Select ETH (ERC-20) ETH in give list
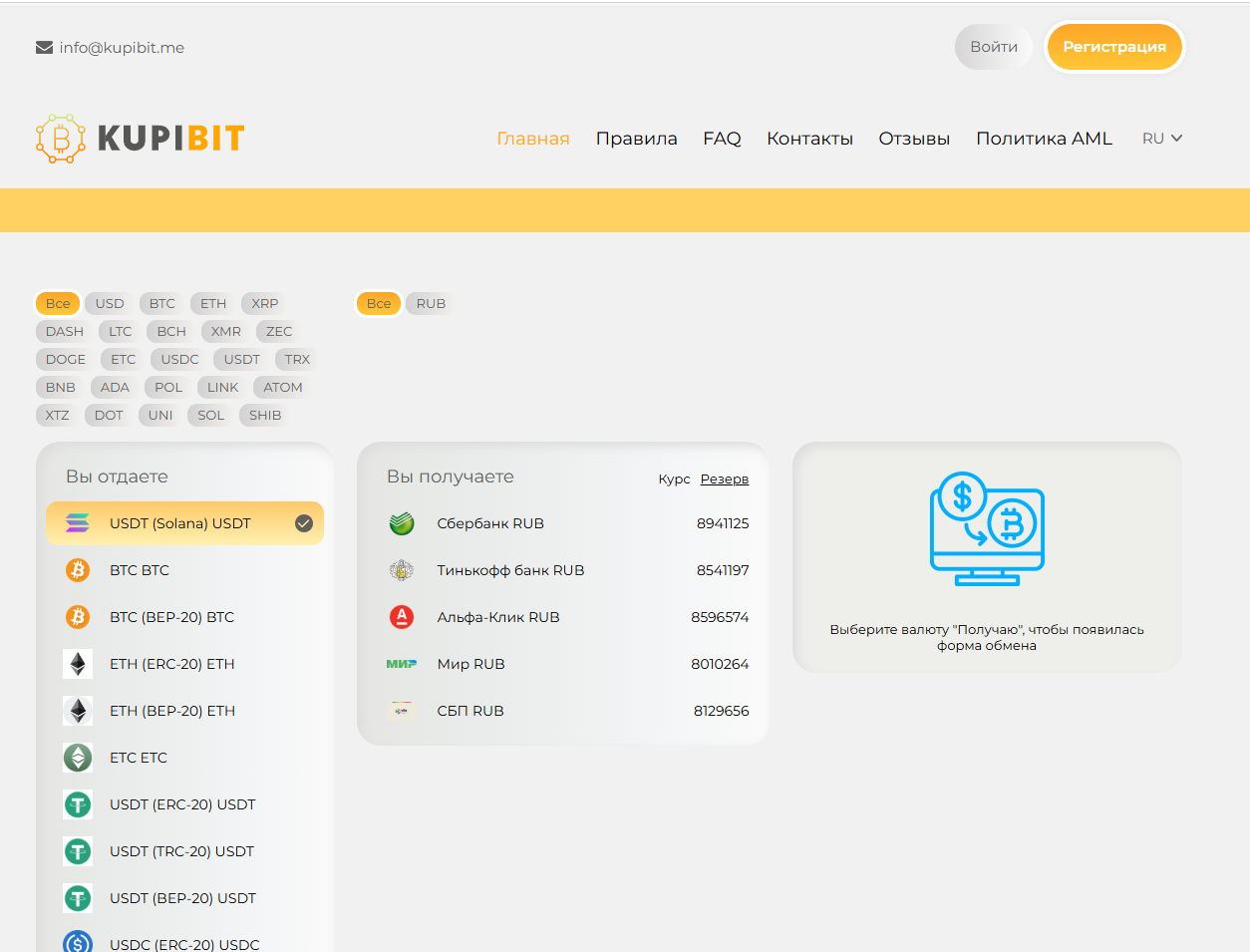This screenshot has height=952, width=1250. tap(184, 664)
